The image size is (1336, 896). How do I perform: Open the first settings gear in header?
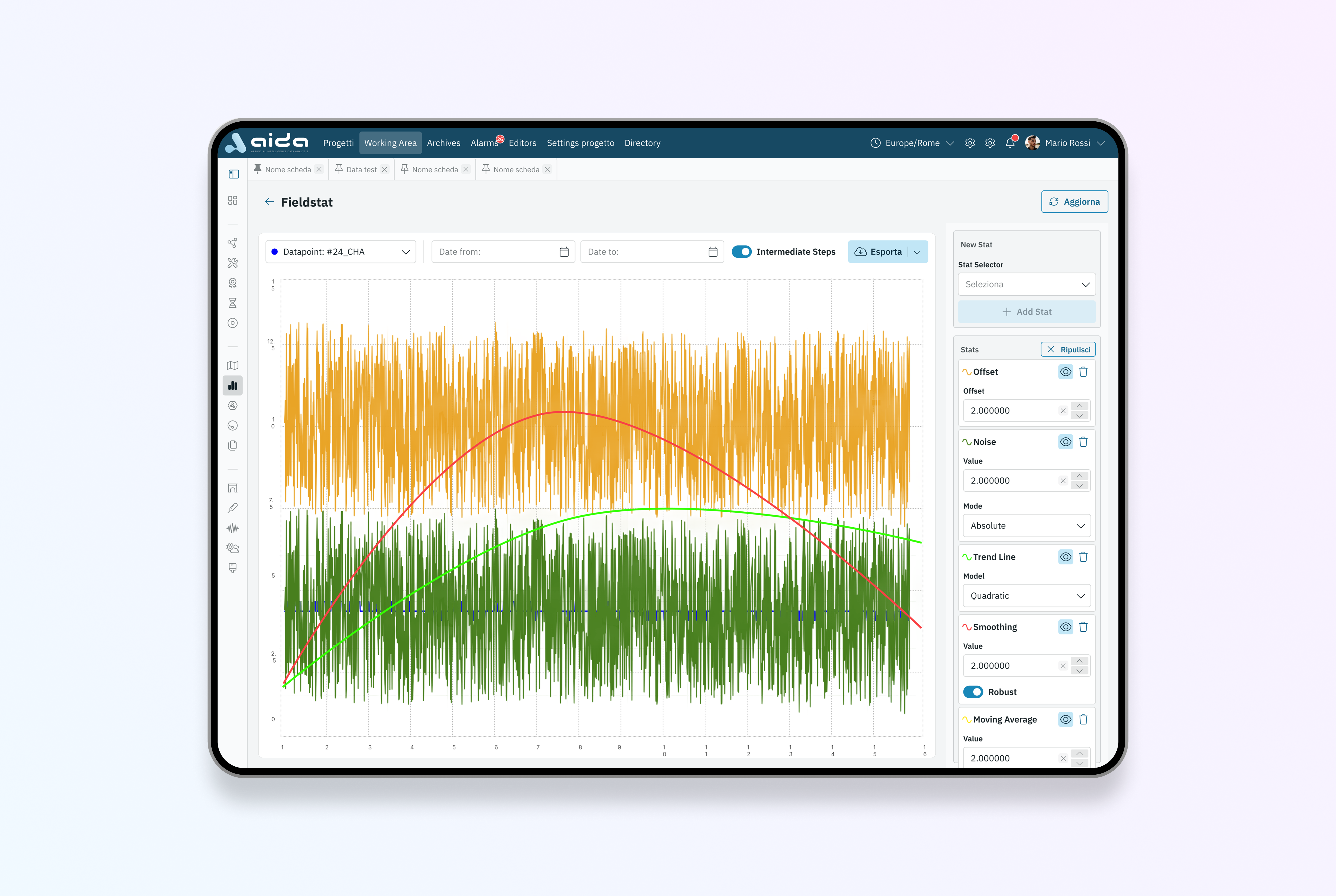point(970,143)
